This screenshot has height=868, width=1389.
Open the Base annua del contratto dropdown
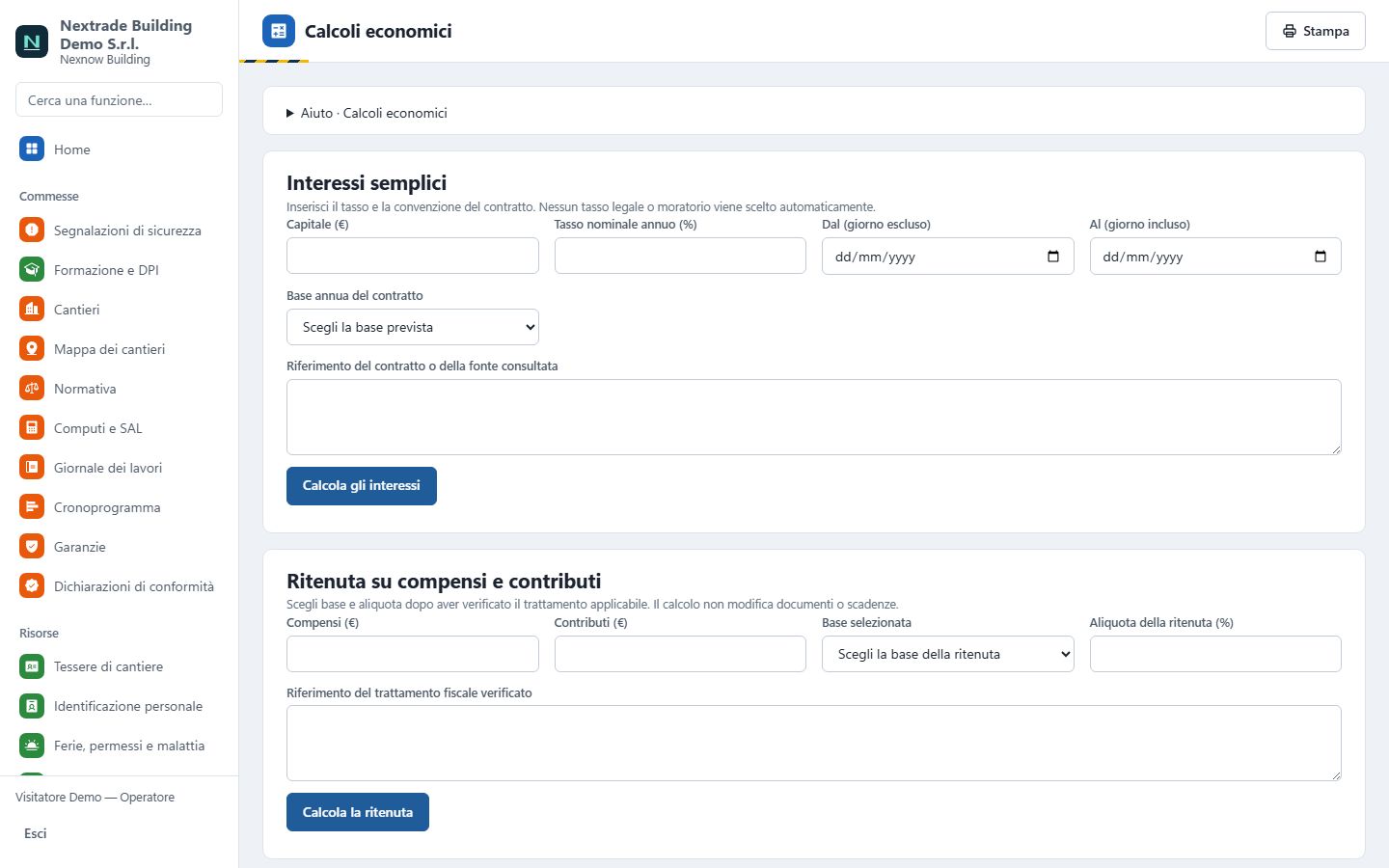pyautogui.click(x=413, y=327)
